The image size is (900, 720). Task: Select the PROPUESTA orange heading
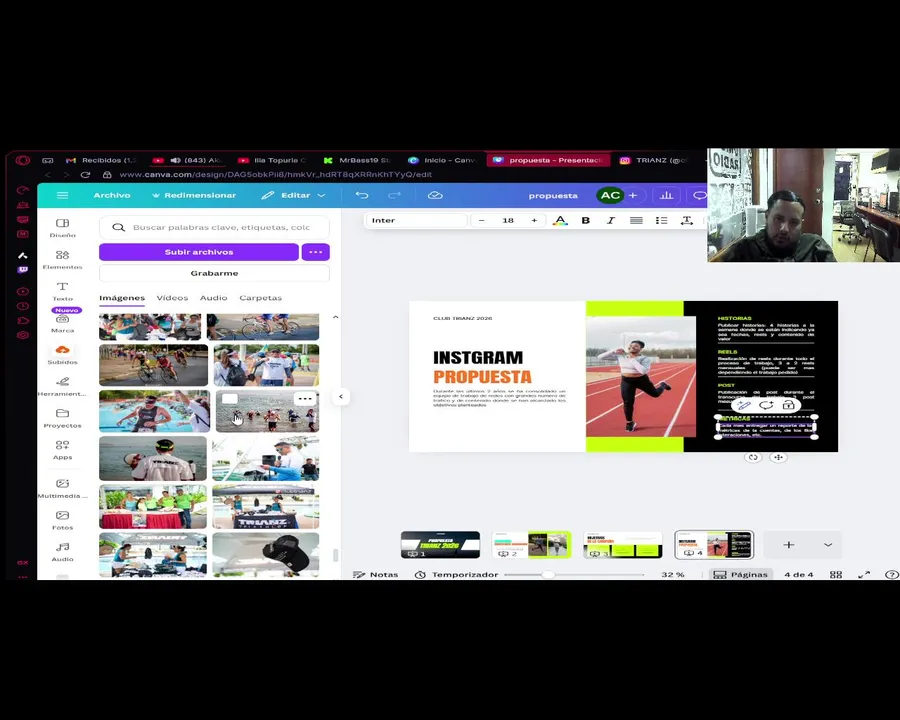[482, 377]
